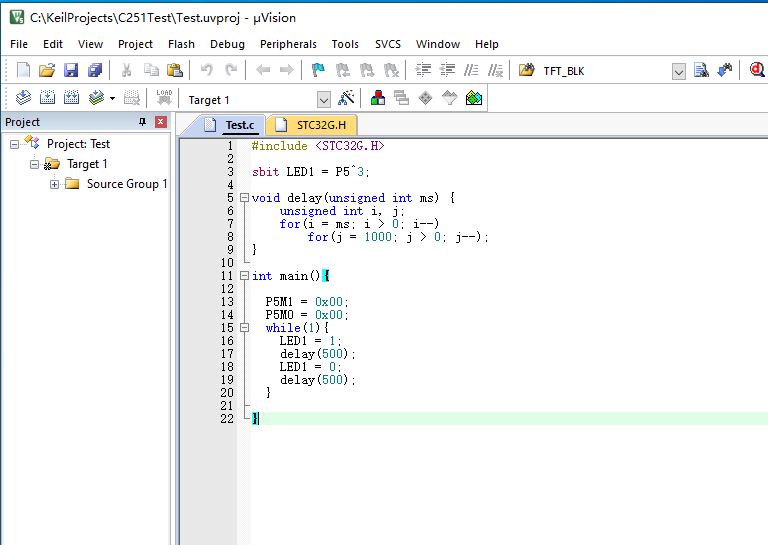768x545 pixels.
Task: Open the Window menu
Action: point(438,44)
